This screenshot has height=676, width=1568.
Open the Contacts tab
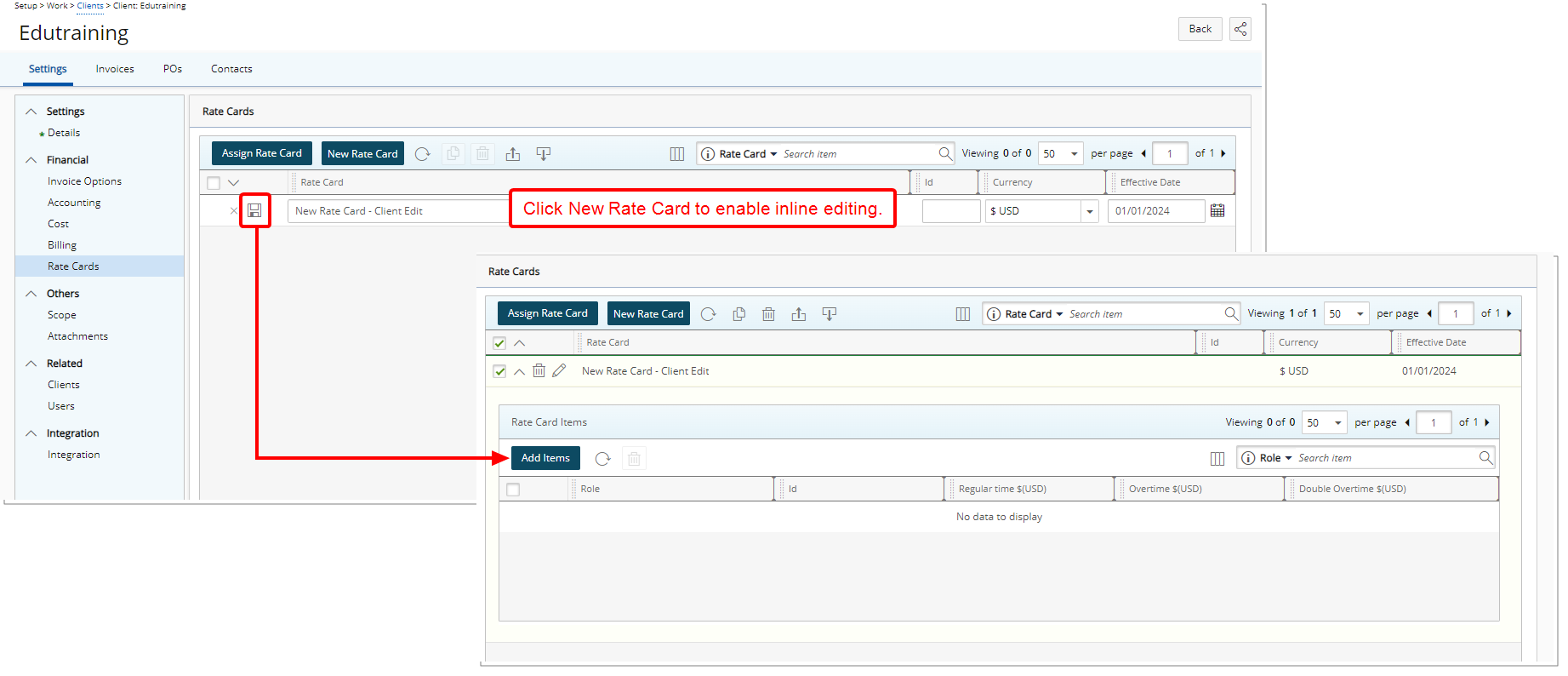coord(231,69)
